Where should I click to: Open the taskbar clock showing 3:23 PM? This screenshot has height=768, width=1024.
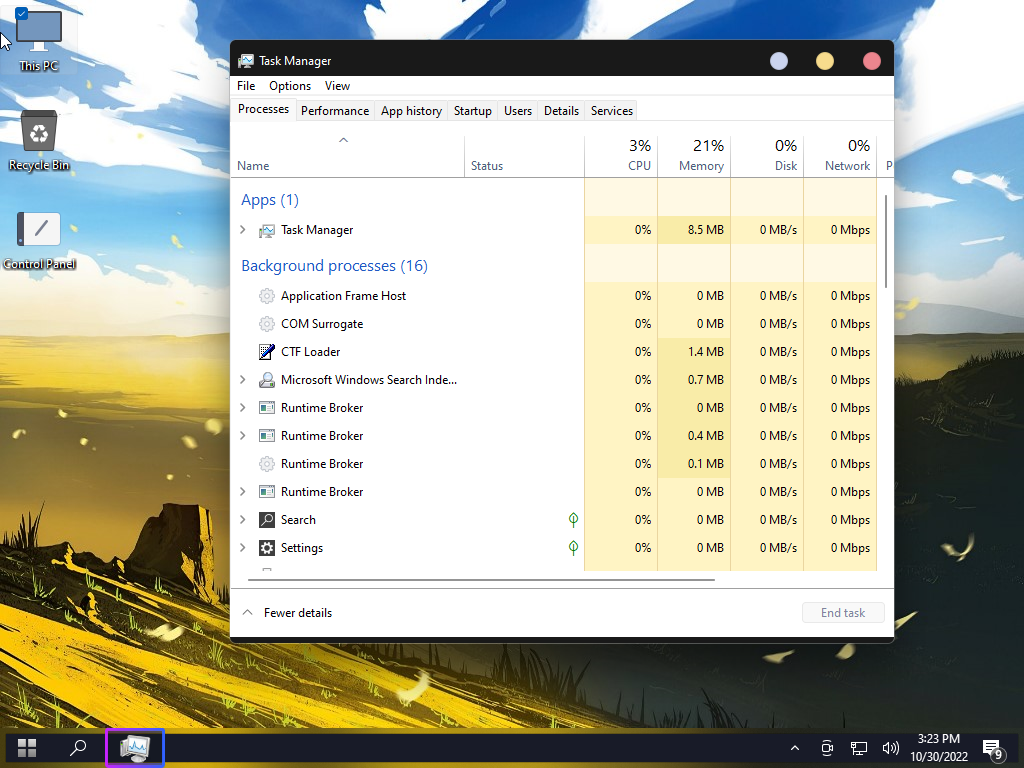pos(939,748)
